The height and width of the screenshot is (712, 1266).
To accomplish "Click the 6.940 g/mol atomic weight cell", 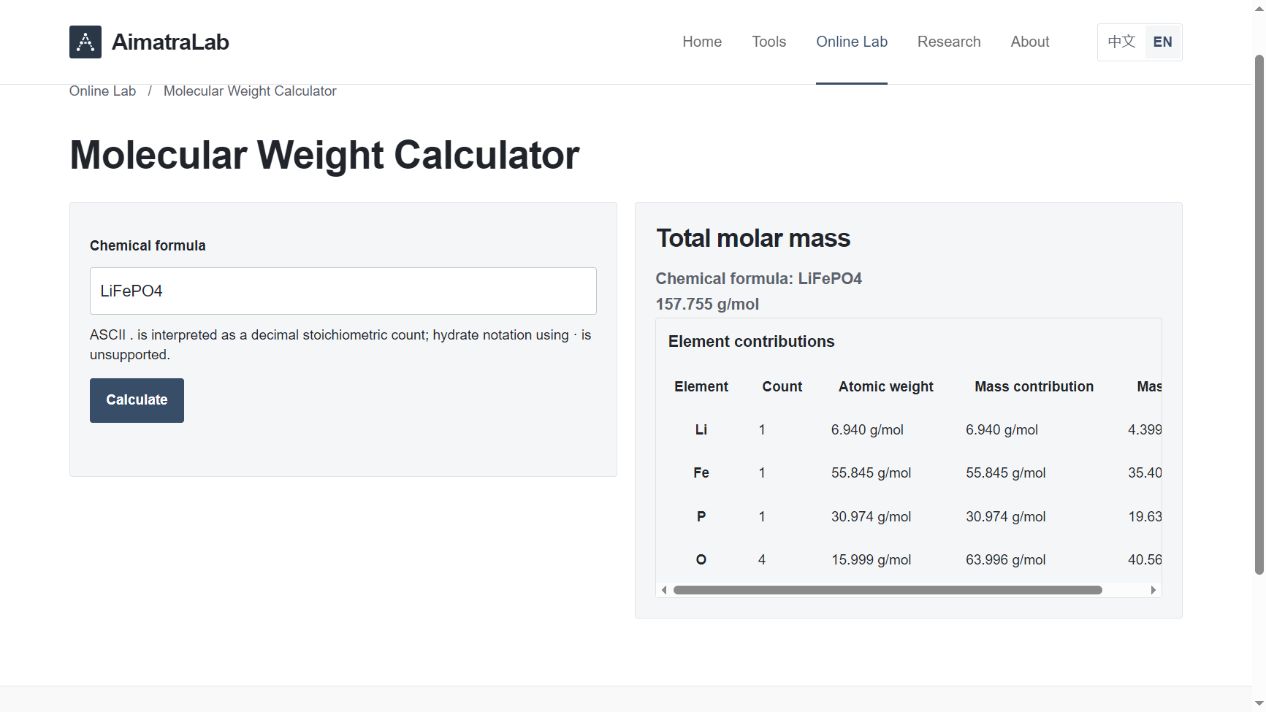I will [867, 430].
